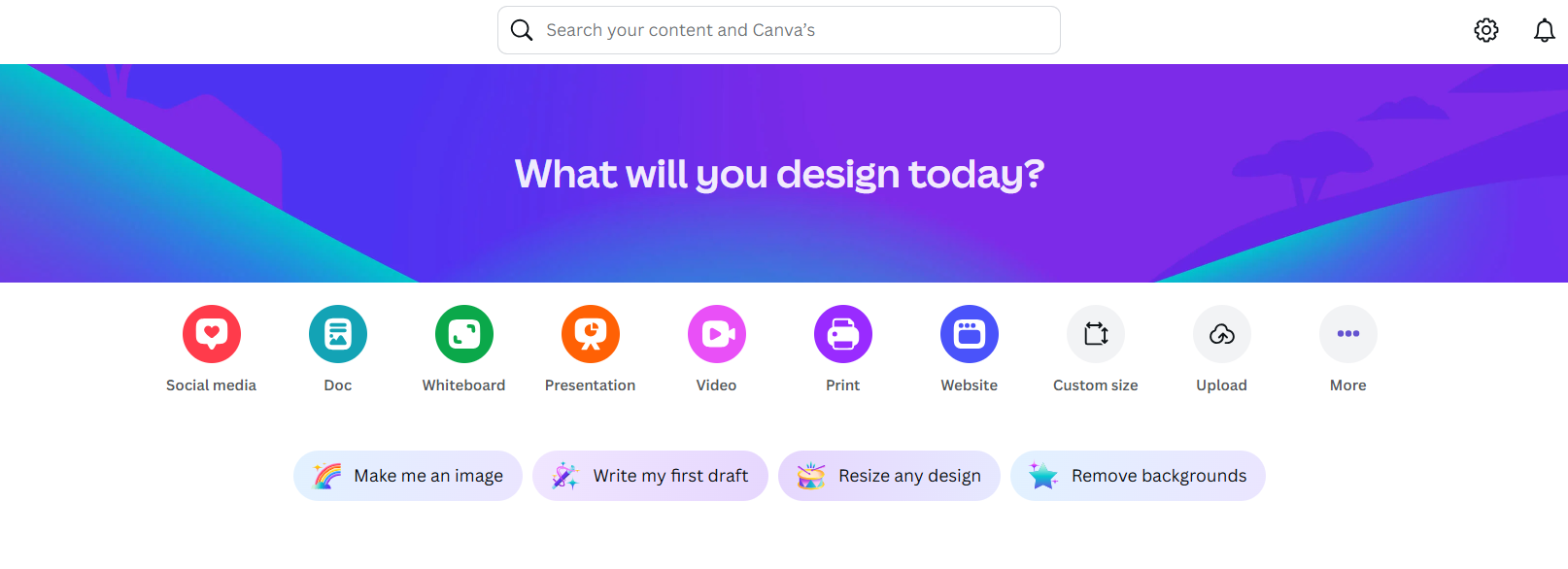Click the Custom size label text

[x=1096, y=385]
